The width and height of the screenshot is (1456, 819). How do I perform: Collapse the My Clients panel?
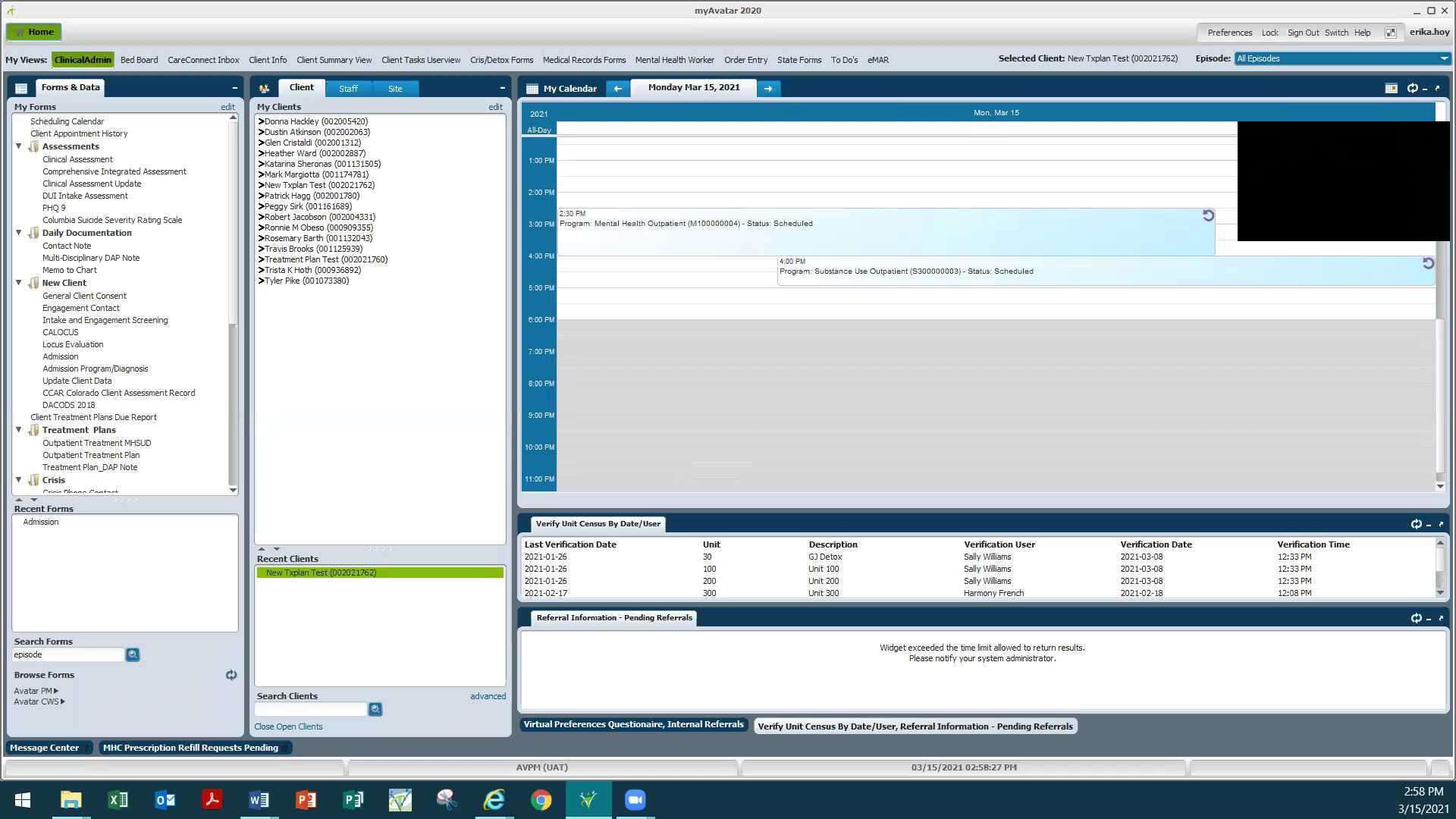click(502, 87)
